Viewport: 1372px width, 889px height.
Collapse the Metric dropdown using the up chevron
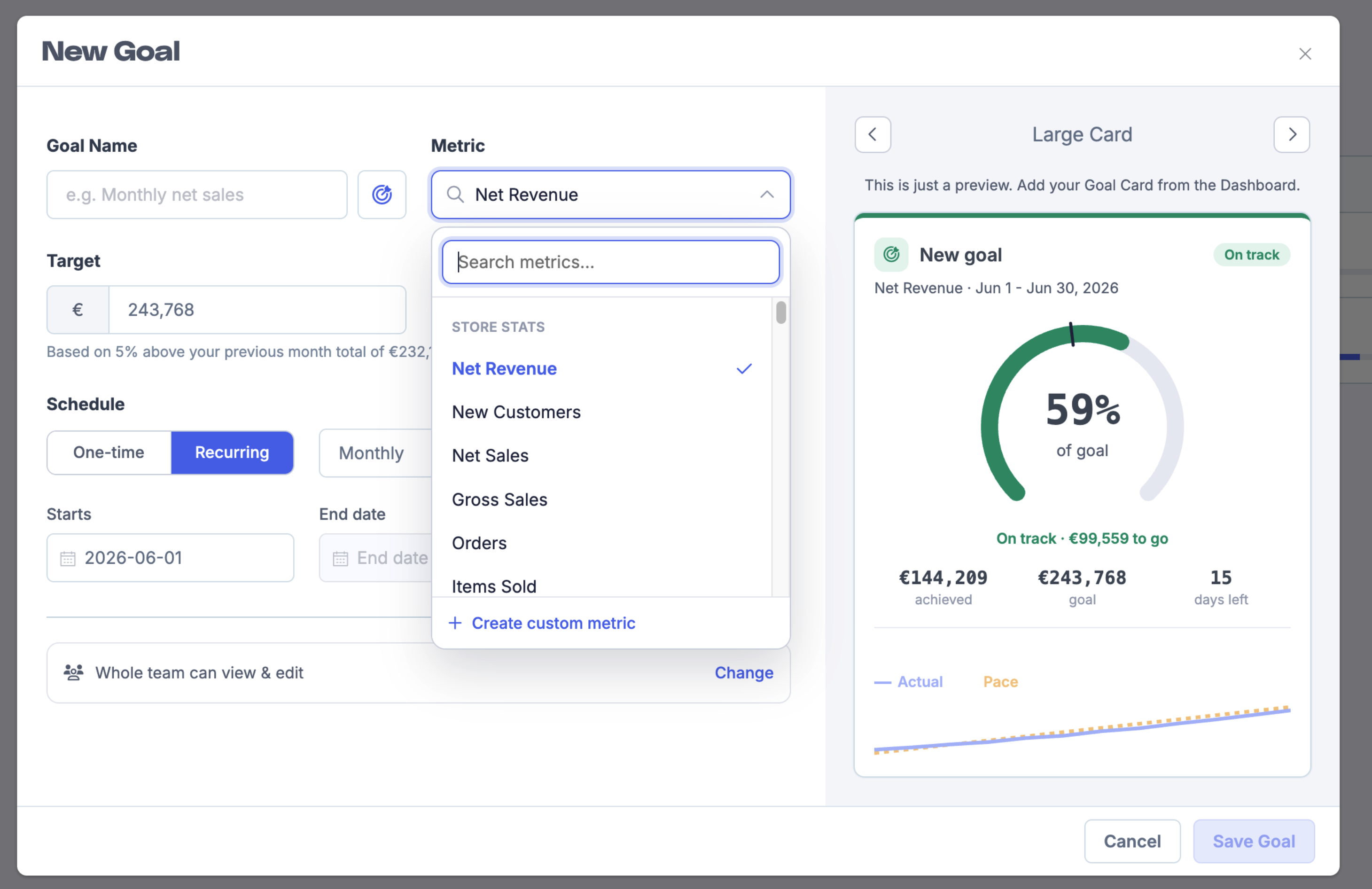click(766, 194)
